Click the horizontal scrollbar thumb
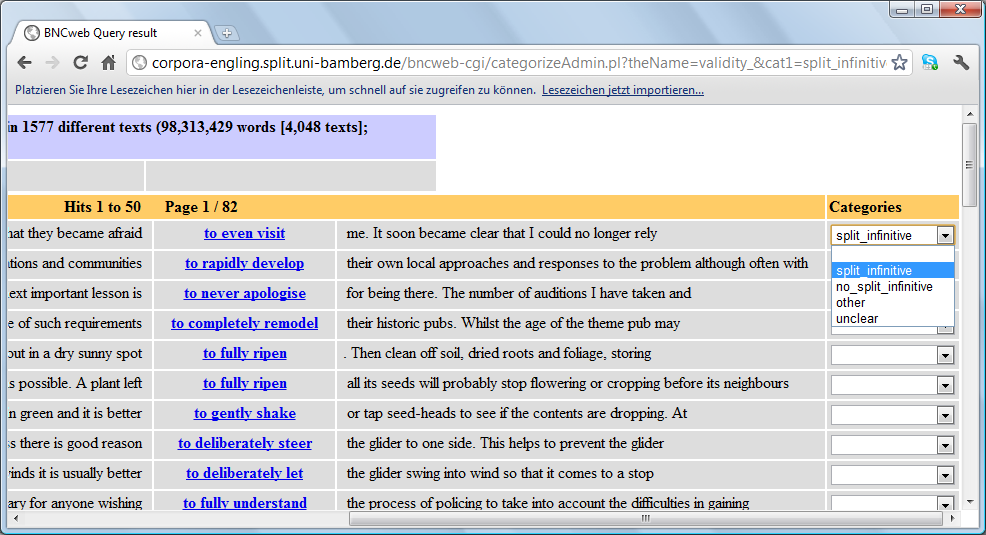The image size is (986, 535). point(645,518)
